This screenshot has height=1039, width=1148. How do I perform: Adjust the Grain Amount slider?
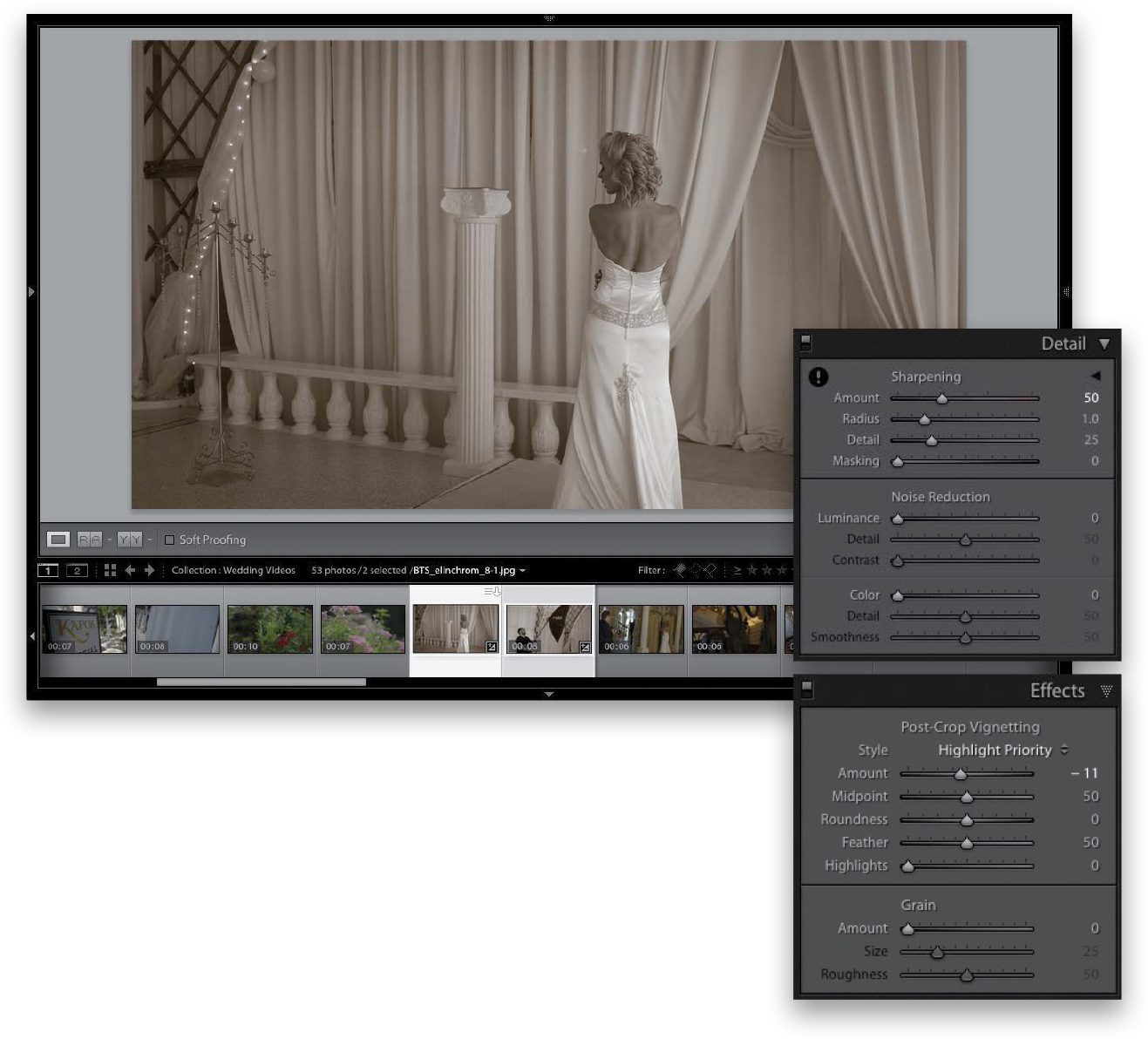pyautogui.click(x=967, y=929)
